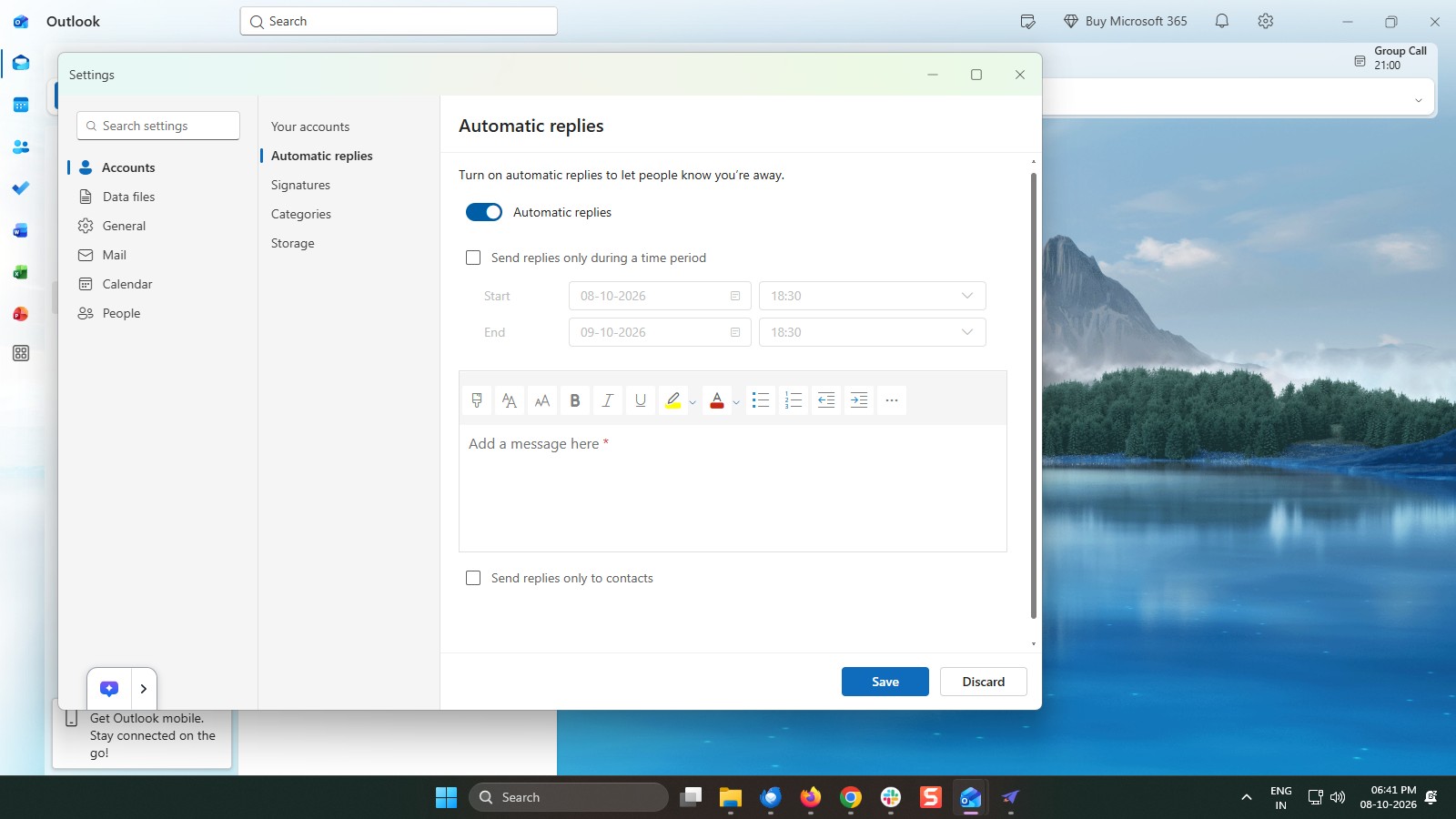Click the Add a message here text area

coord(733,488)
